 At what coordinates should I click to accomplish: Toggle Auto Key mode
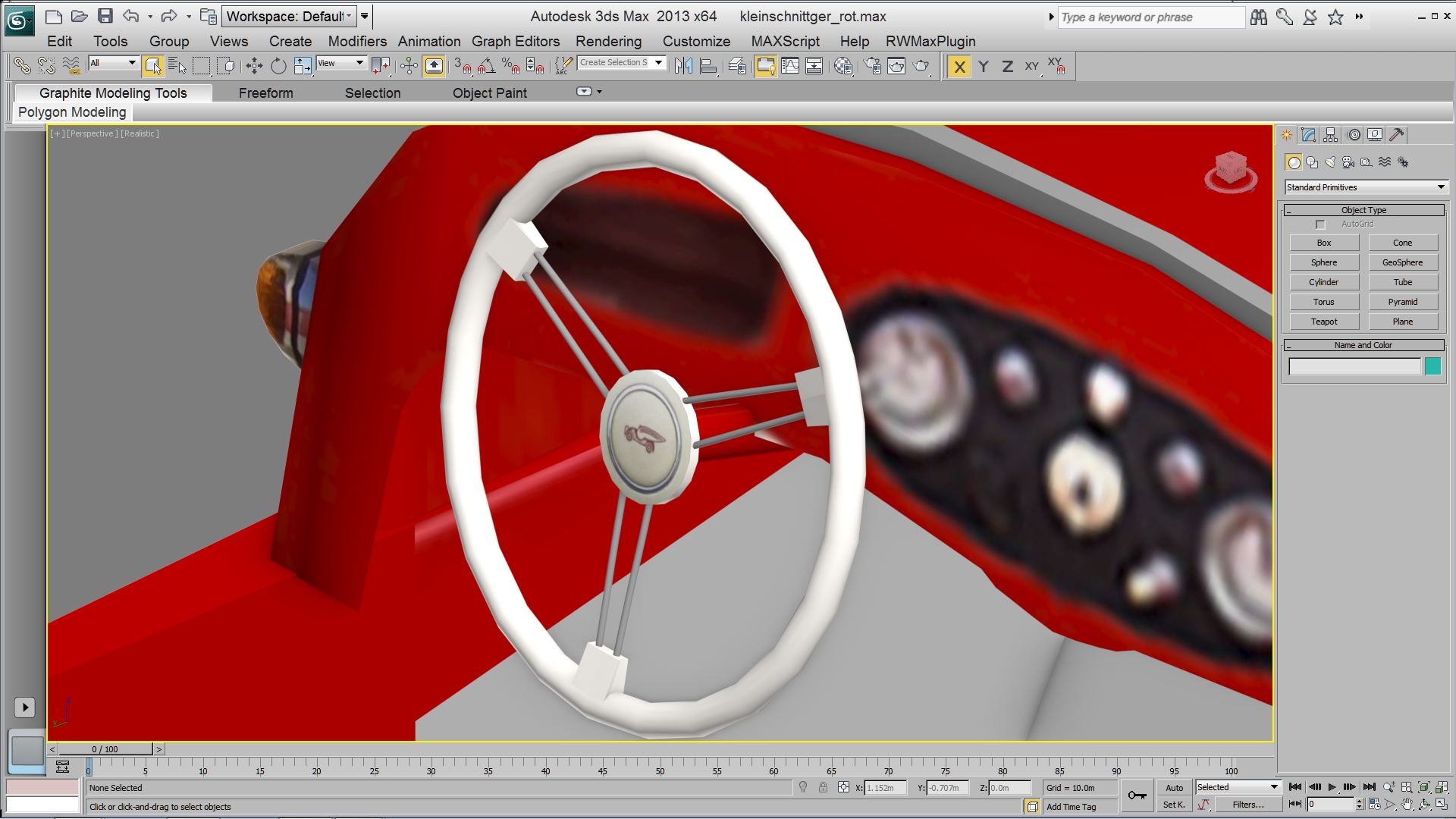tap(1174, 788)
